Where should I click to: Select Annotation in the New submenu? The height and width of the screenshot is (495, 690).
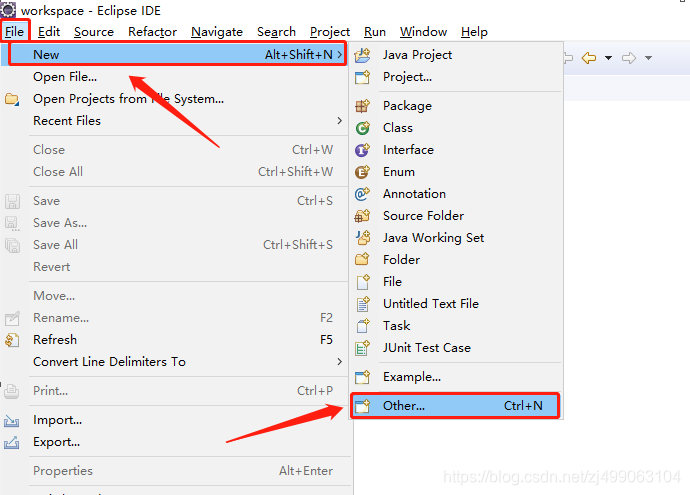point(457,194)
